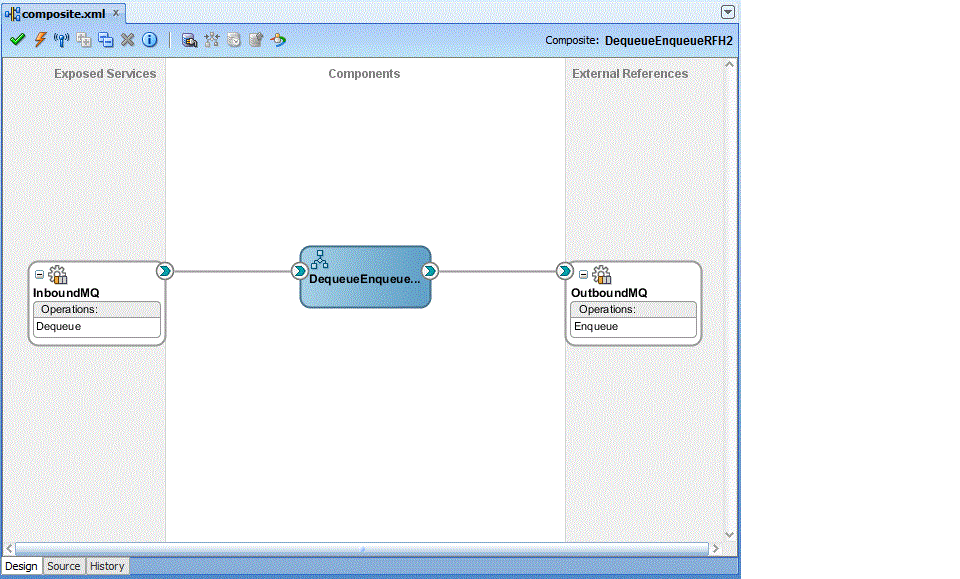
Task: Click the InboundMQ adapter gear icon
Action: [x=58, y=275]
